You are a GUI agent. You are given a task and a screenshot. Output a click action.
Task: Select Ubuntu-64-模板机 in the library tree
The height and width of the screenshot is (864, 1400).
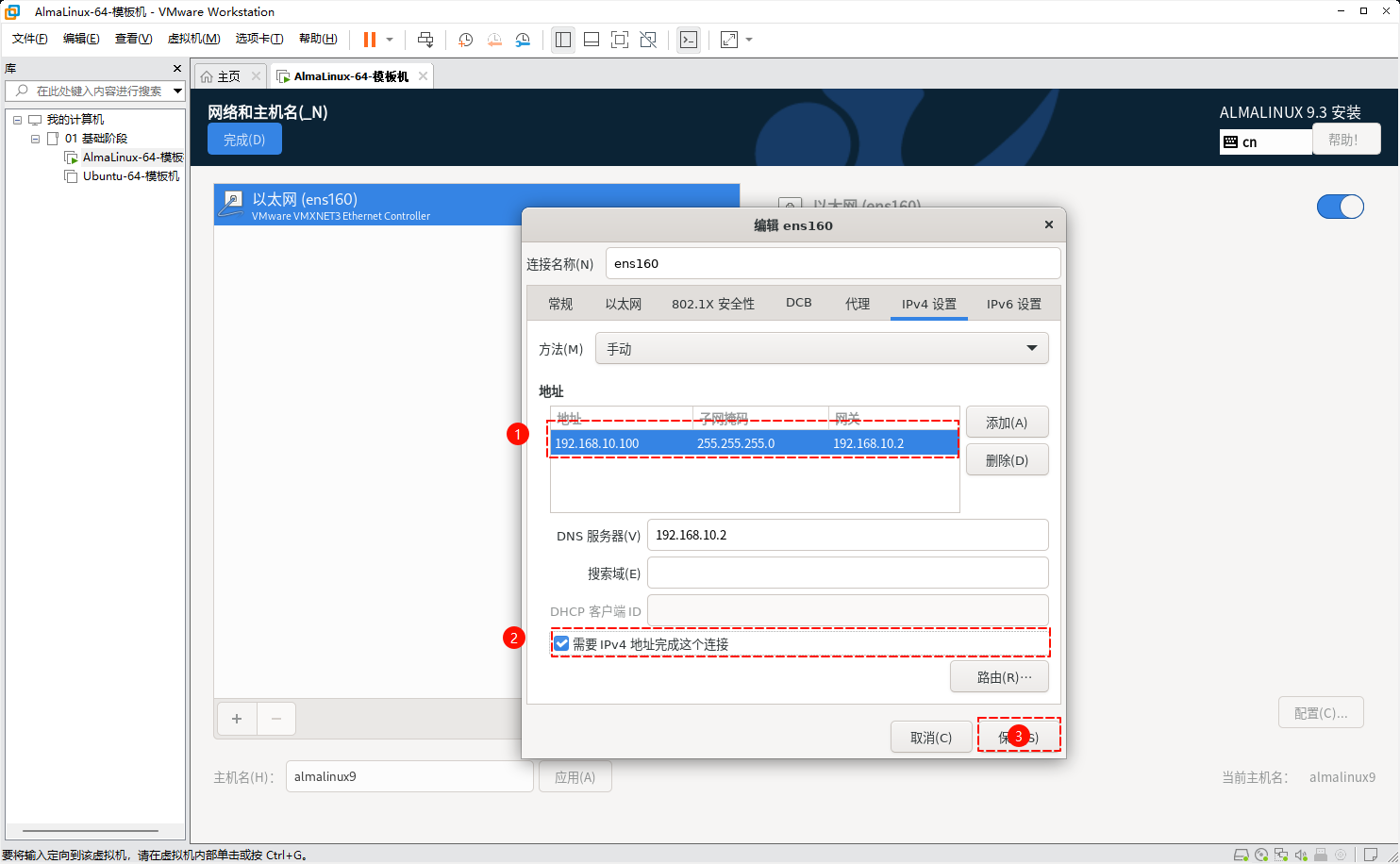click(130, 176)
